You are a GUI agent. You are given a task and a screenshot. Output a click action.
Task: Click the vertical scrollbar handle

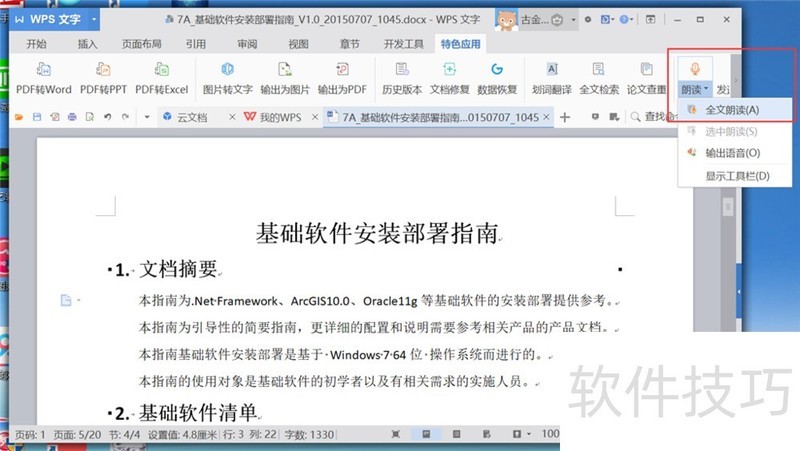(728, 207)
